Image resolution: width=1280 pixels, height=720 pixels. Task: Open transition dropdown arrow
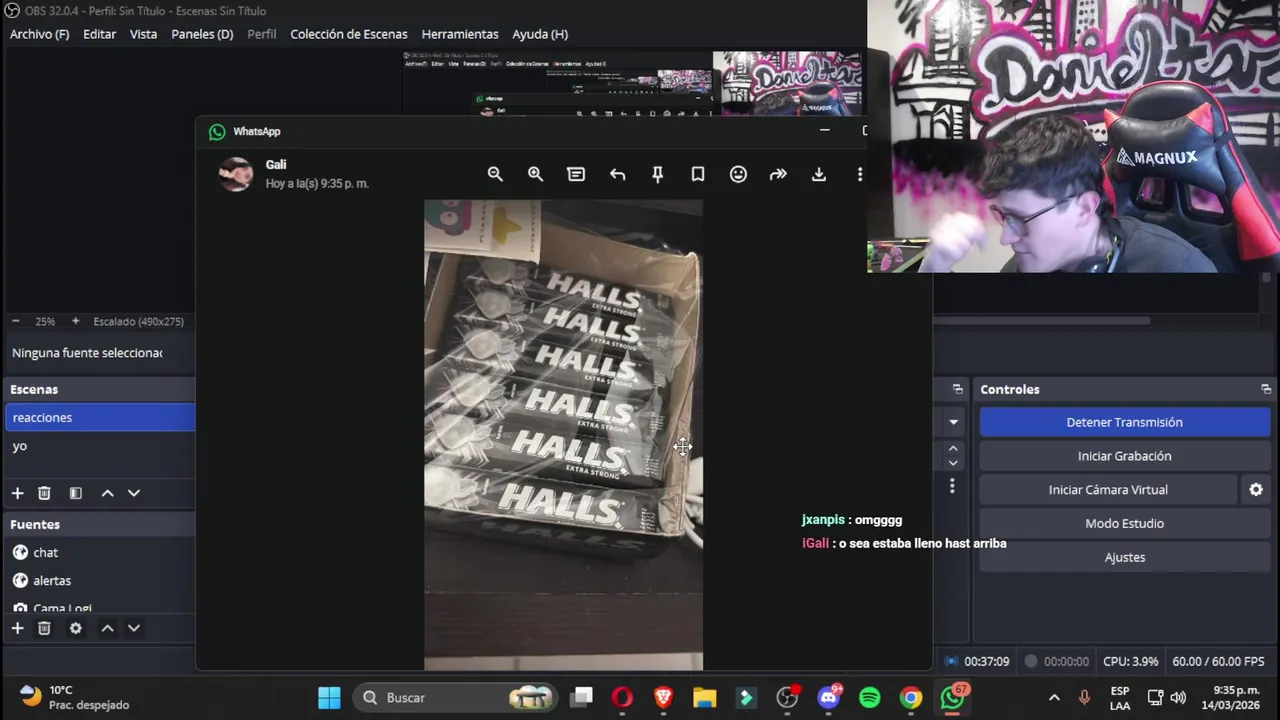pos(953,422)
